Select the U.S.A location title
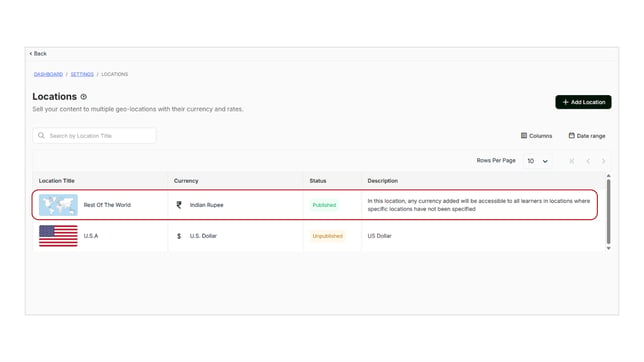The image size is (644, 362). (91, 236)
